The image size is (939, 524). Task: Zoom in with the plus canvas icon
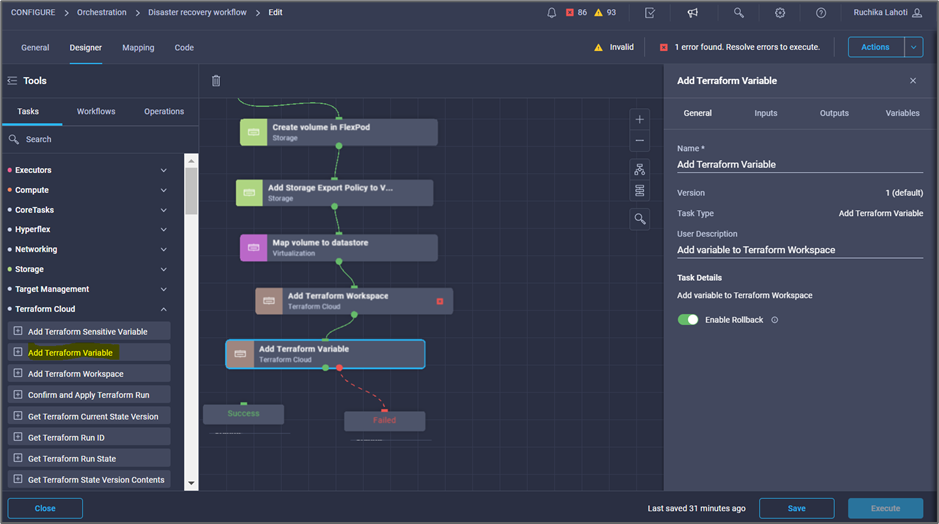(640, 119)
